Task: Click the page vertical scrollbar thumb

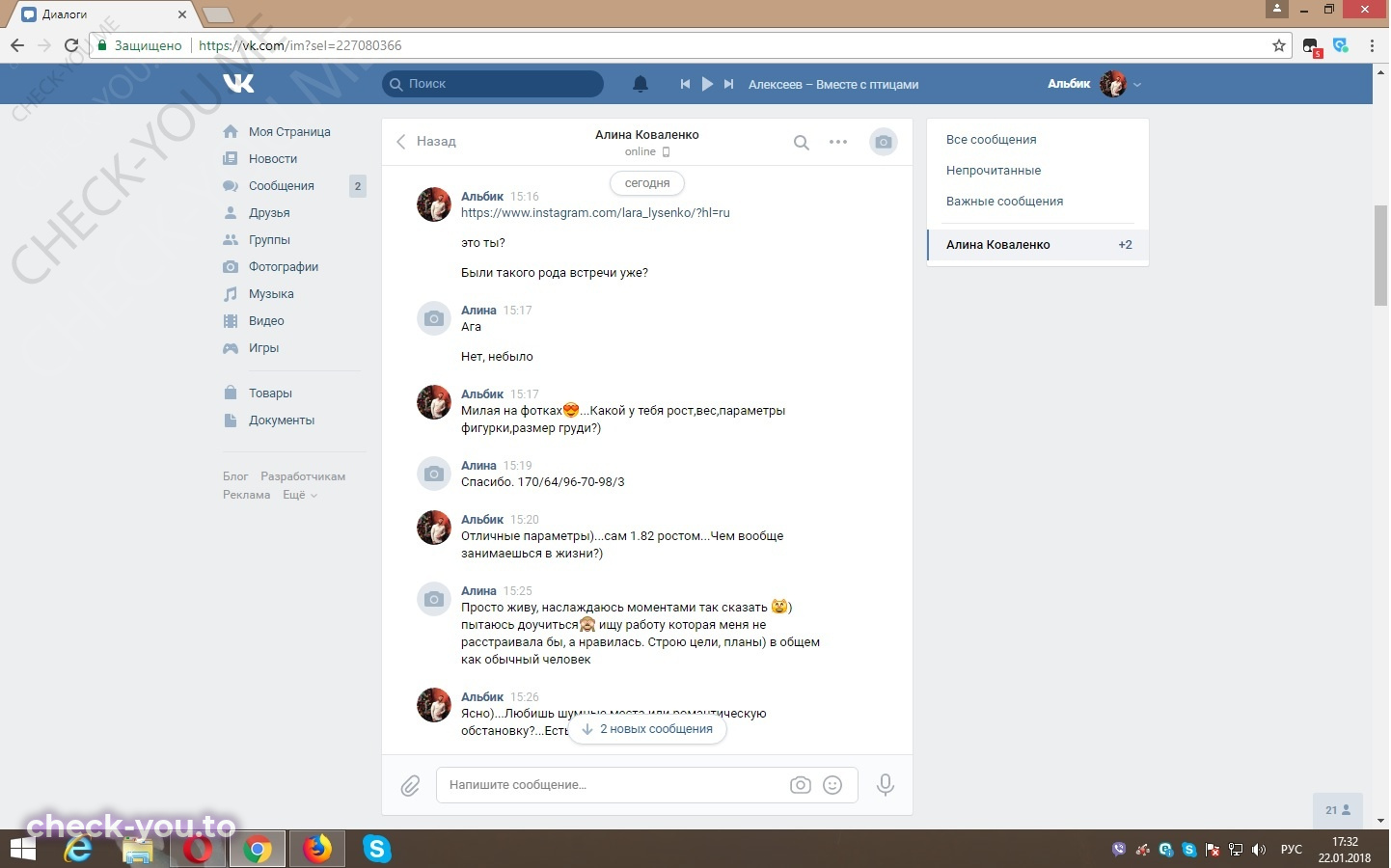Action: 1380,256
